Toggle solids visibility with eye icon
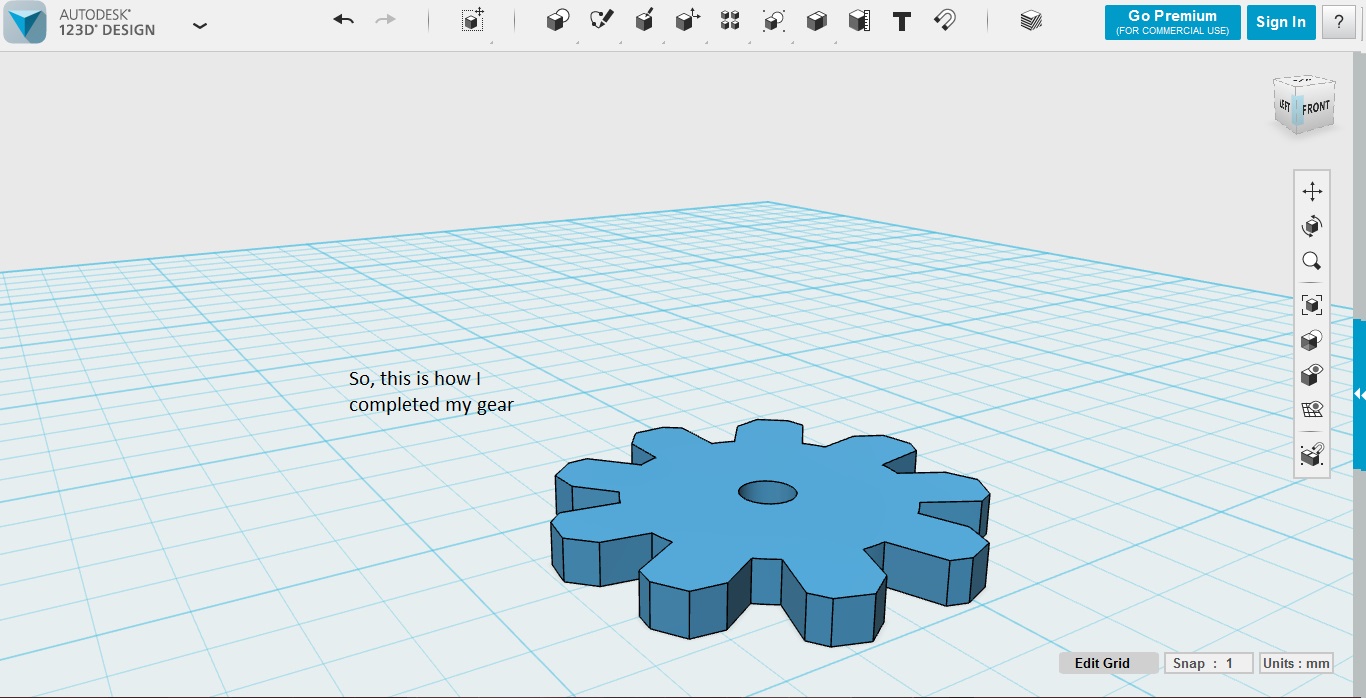Screen dimensions: 1366x698 click(x=1312, y=375)
